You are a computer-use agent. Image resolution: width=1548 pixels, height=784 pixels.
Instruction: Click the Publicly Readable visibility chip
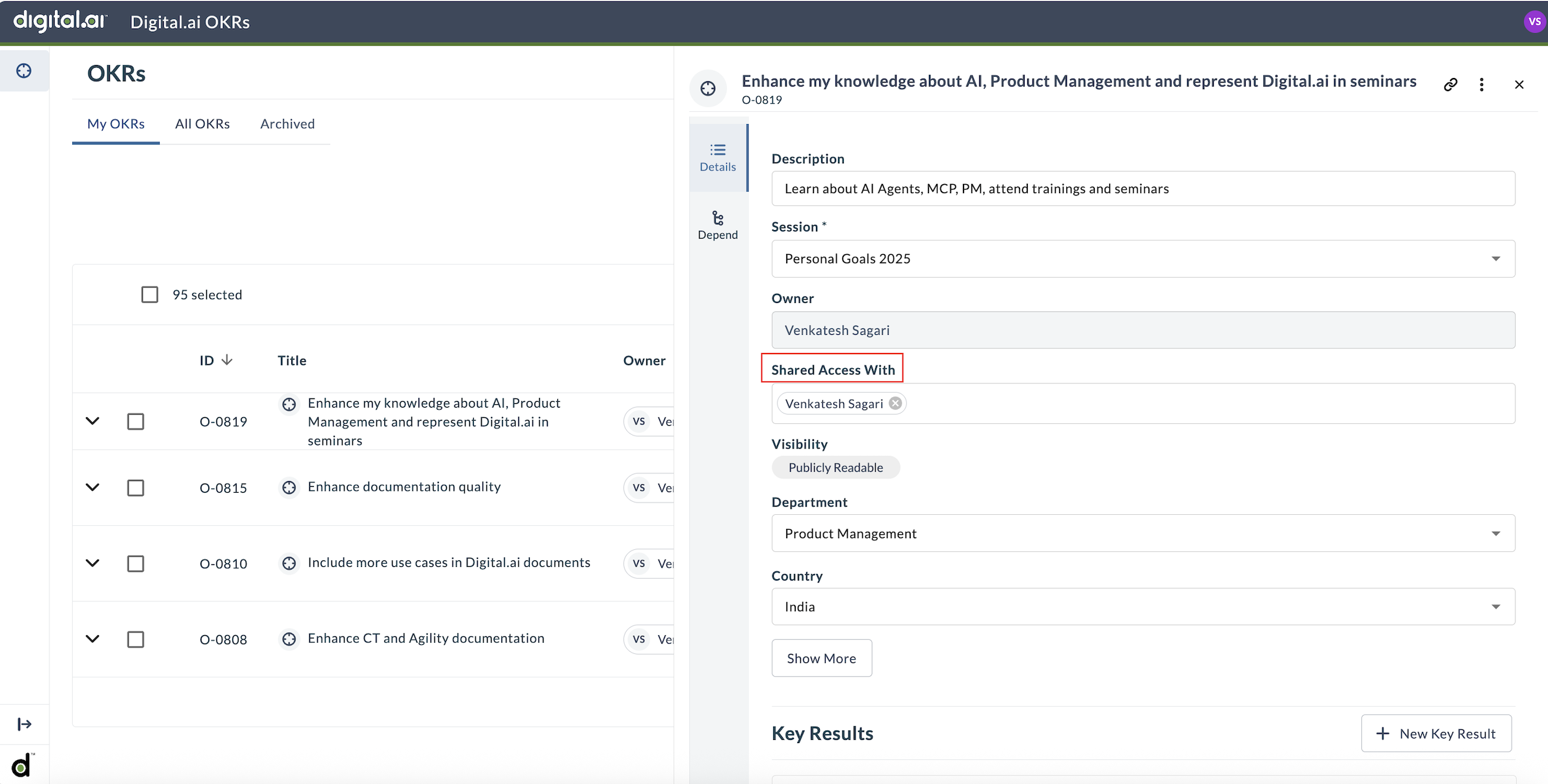(x=835, y=467)
